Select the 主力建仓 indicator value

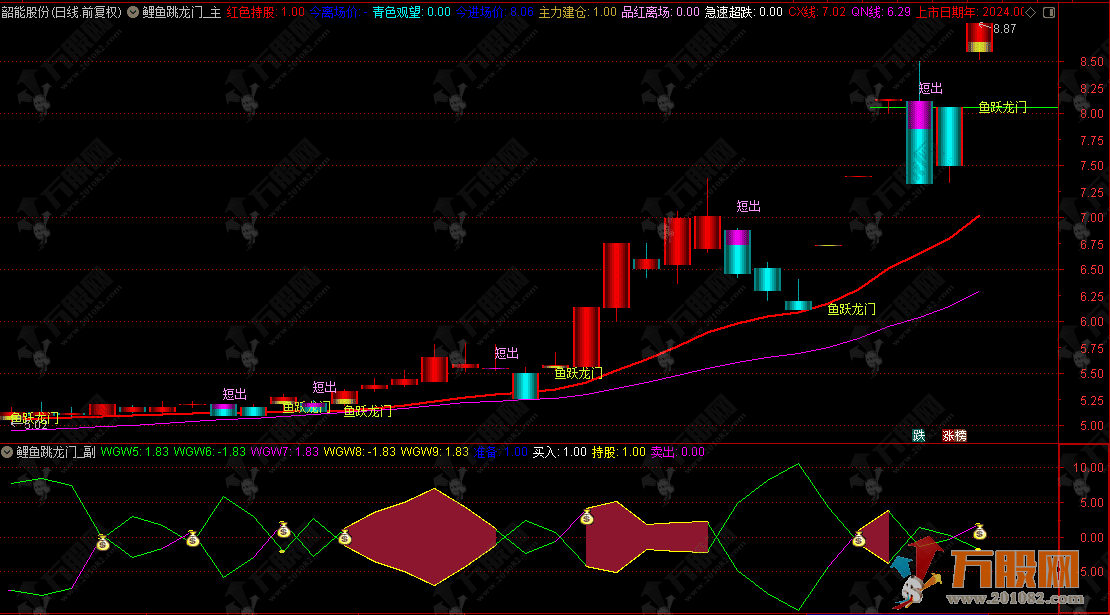605,12
